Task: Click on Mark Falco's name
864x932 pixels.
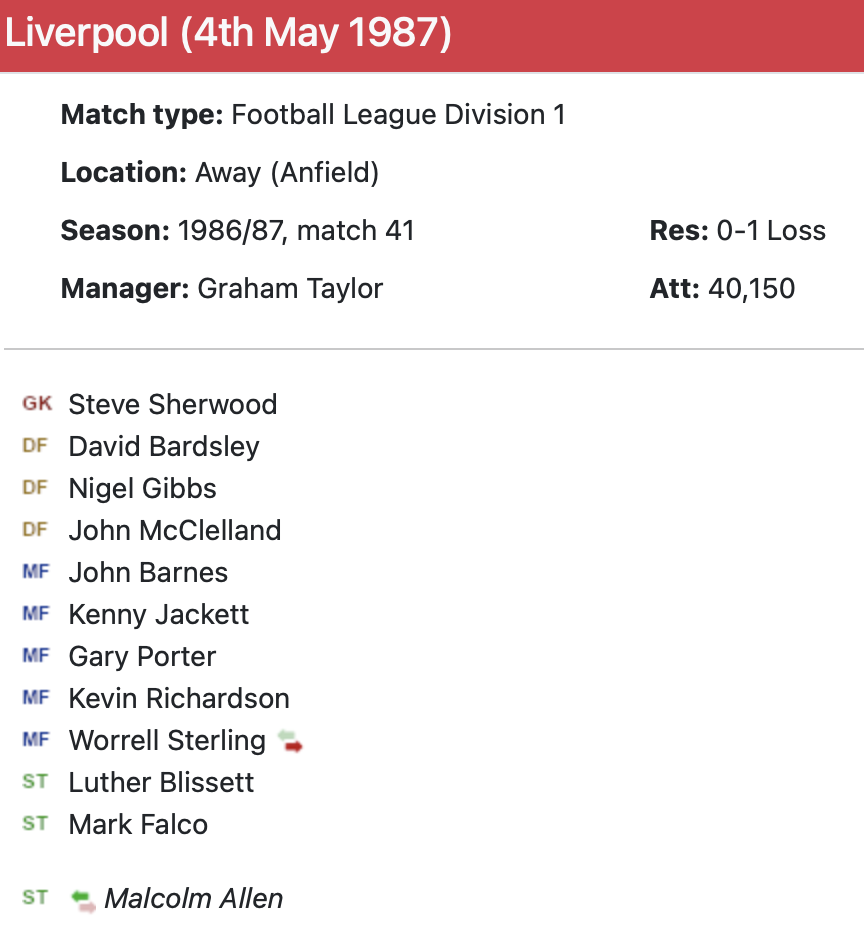Action: (x=138, y=824)
